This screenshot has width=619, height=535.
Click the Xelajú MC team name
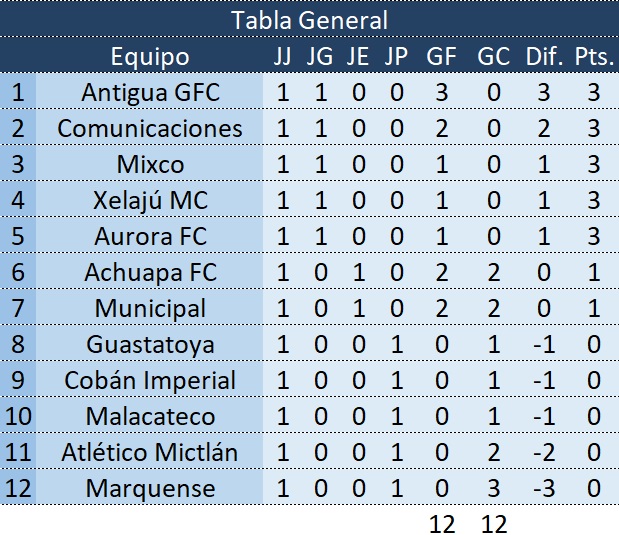tap(150, 200)
